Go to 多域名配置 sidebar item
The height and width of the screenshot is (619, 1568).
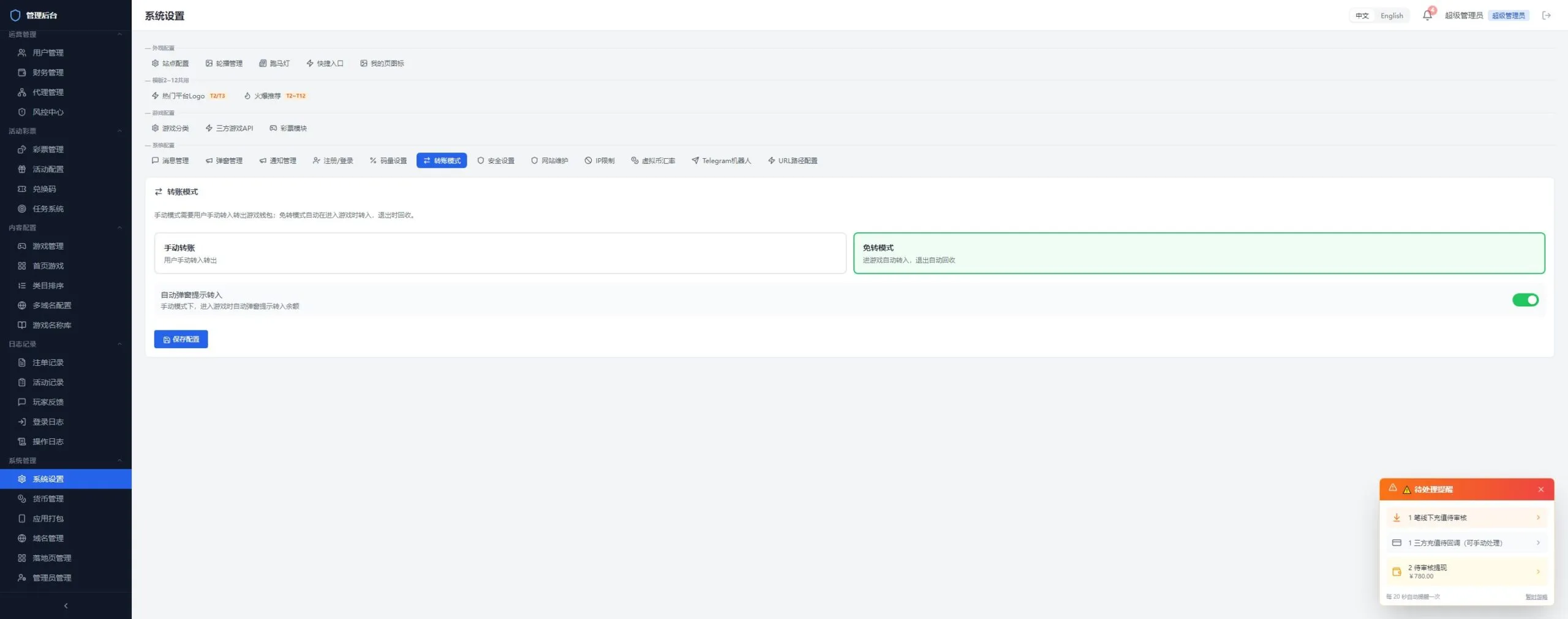(66, 305)
